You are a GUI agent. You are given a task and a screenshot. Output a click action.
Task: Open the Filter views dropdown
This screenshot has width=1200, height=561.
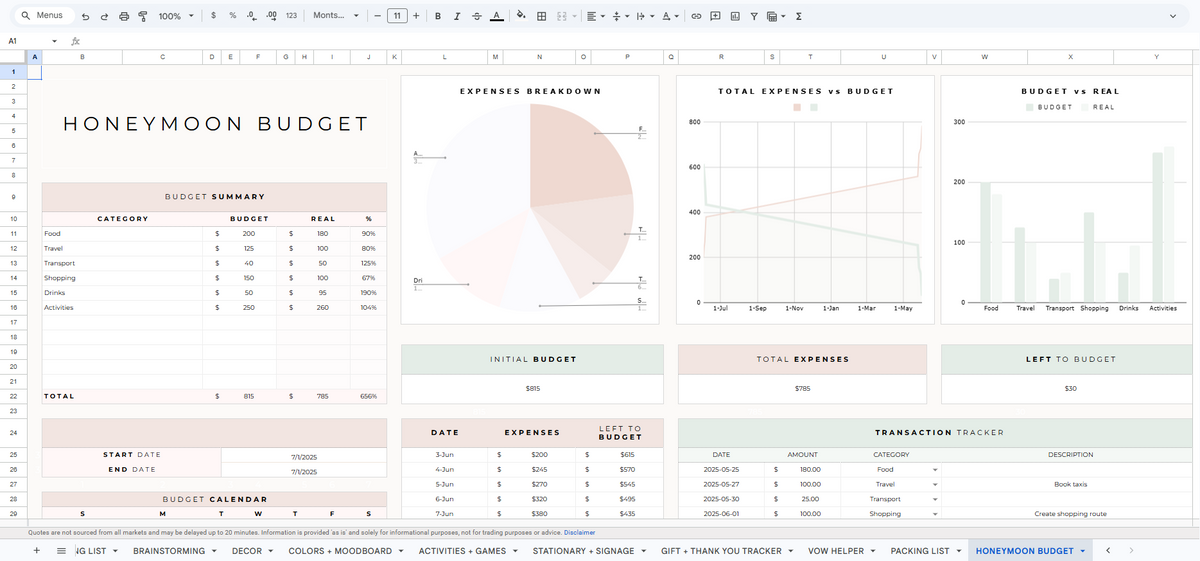(x=776, y=16)
